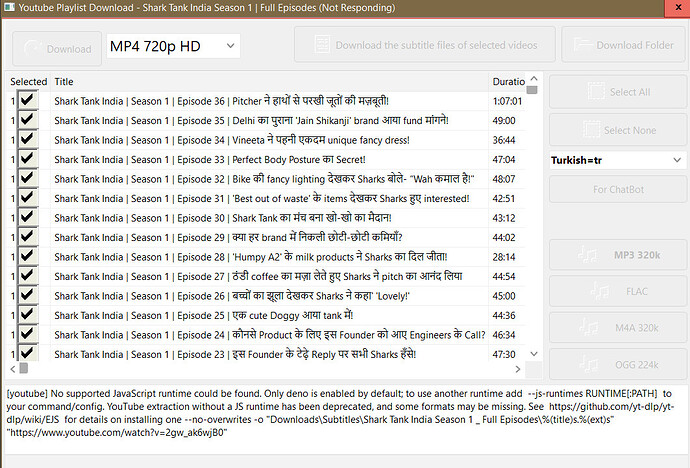Click Download the subtitle files of selected videos

425,44
